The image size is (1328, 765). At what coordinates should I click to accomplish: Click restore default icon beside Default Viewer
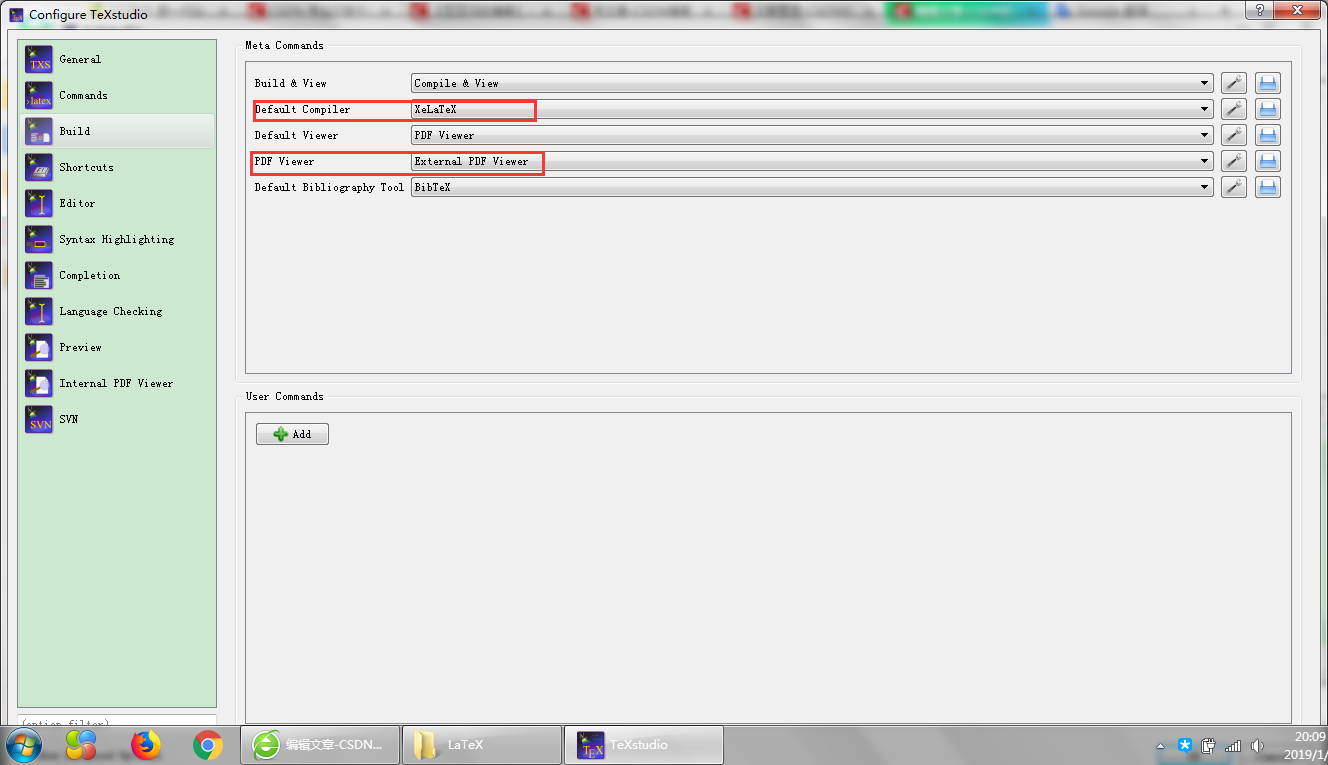(1267, 135)
